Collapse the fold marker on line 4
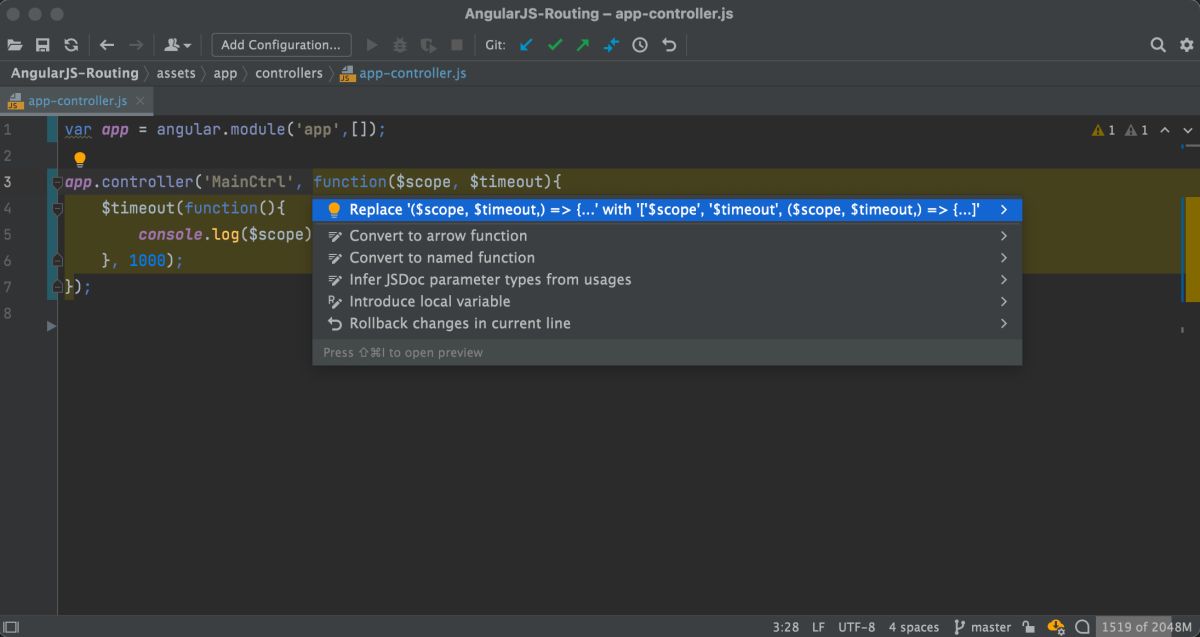Screen dimensions: 1200x637 pos(57,208)
